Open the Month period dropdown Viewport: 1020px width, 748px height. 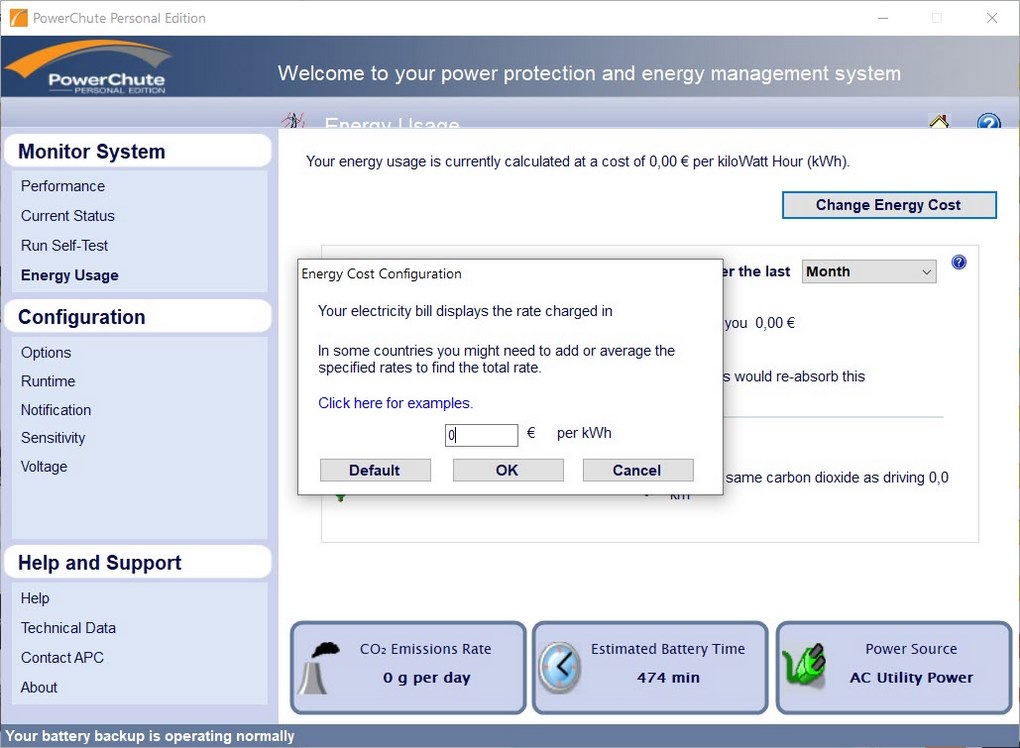point(868,272)
